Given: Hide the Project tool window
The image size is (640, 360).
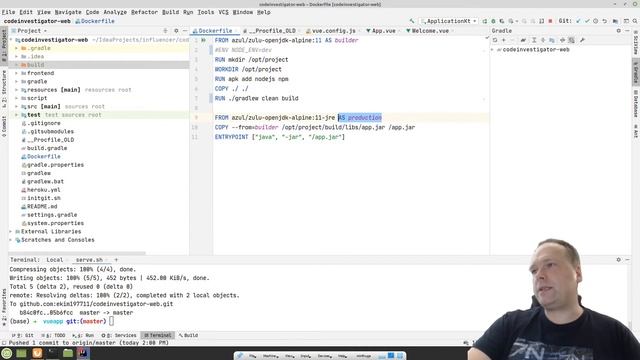Looking at the screenshot, I should pyautogui.click(x=184, y=31).
